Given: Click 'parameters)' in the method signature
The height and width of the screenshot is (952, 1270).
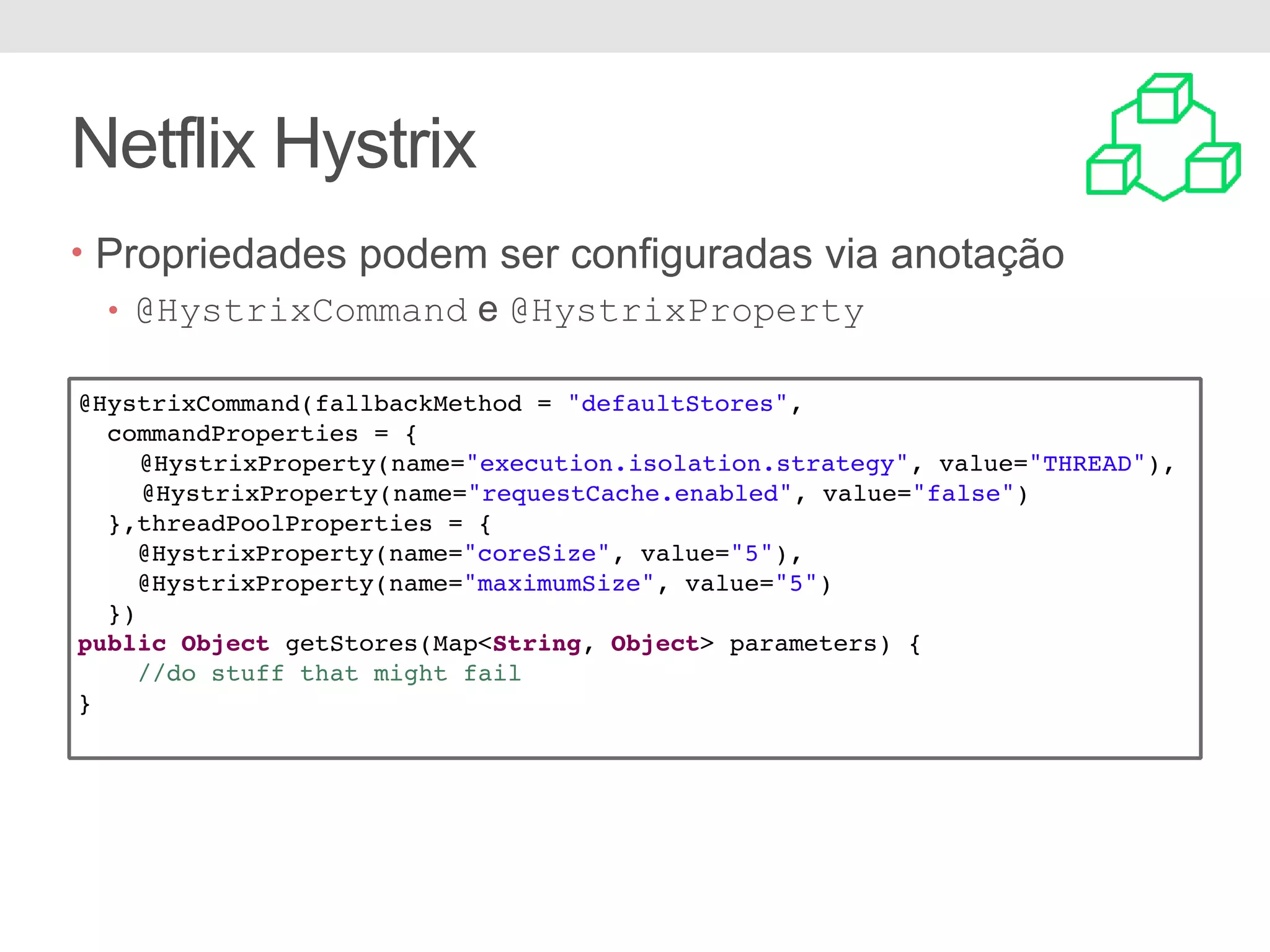Looking at the screenshot, I should [810, 644].
